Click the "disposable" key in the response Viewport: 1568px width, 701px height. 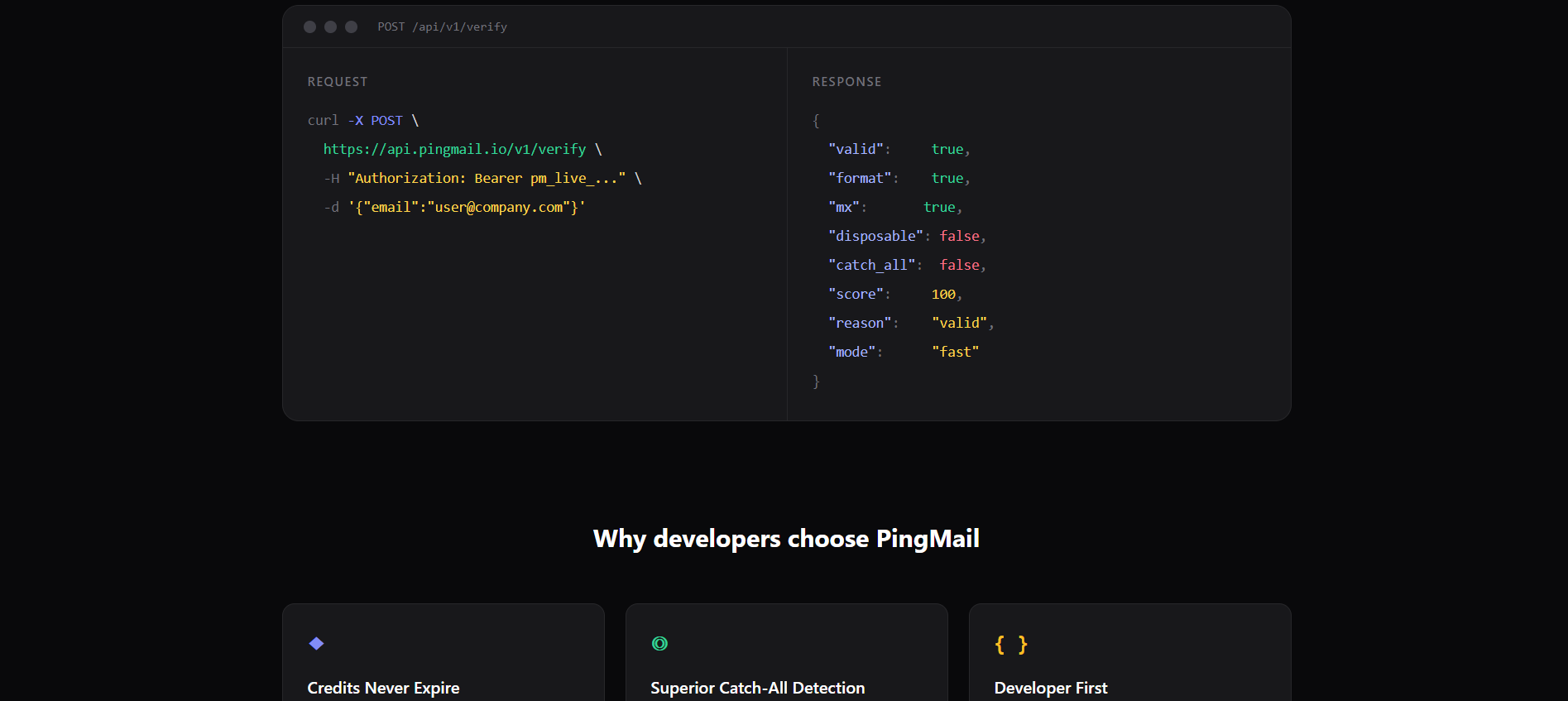click(x=875, y=237)
